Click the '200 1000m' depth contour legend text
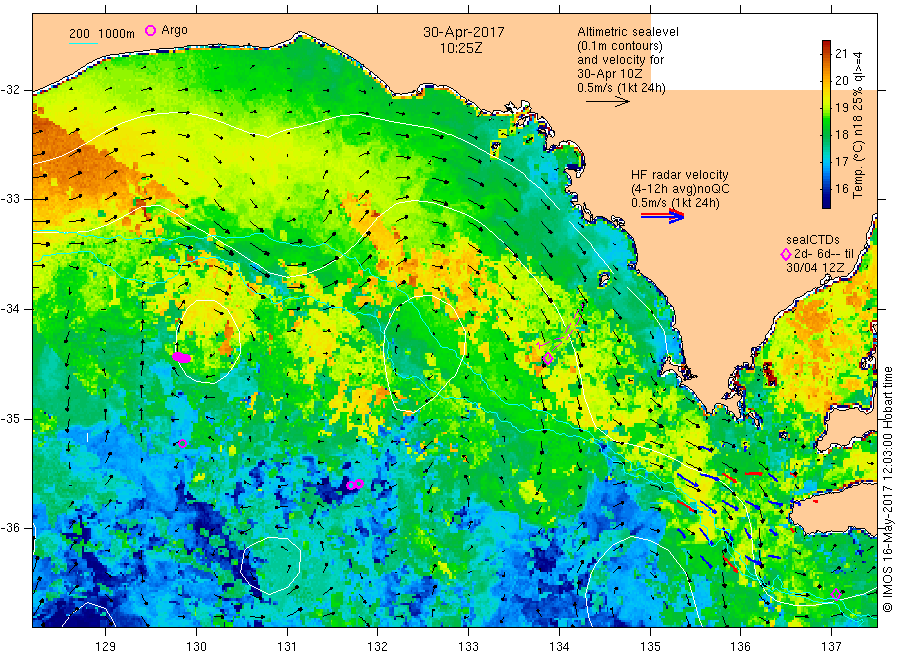900x660 pixels. pyautogui.click(x=102, y=34)
